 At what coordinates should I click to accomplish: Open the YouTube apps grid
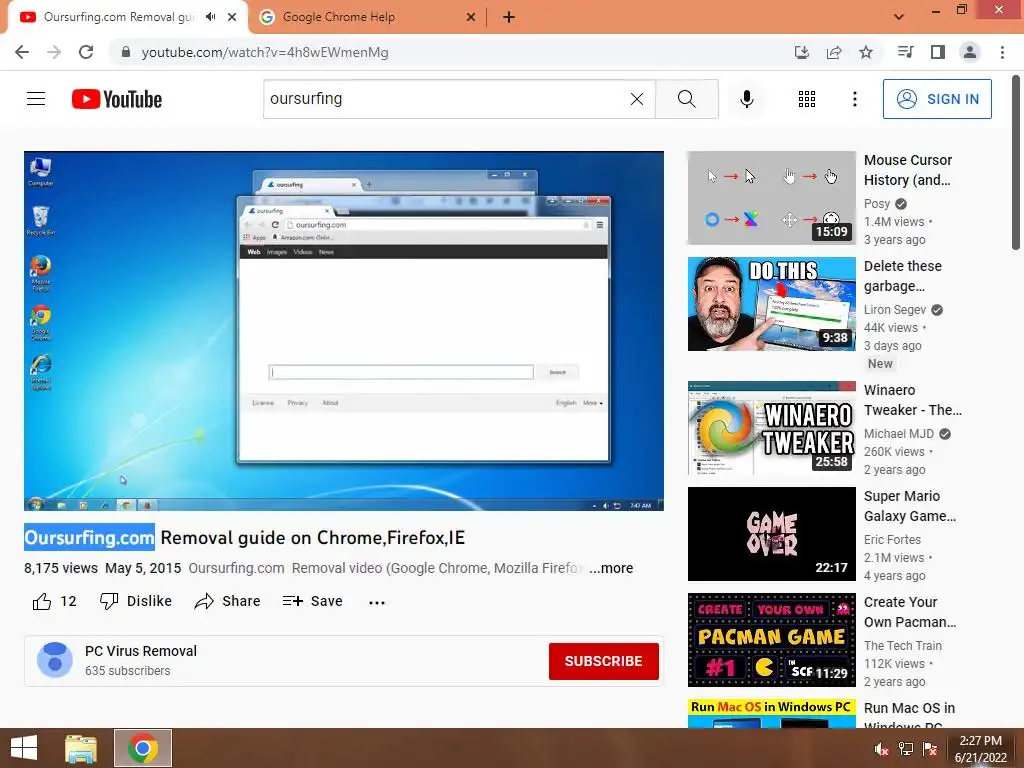[807, 99]
